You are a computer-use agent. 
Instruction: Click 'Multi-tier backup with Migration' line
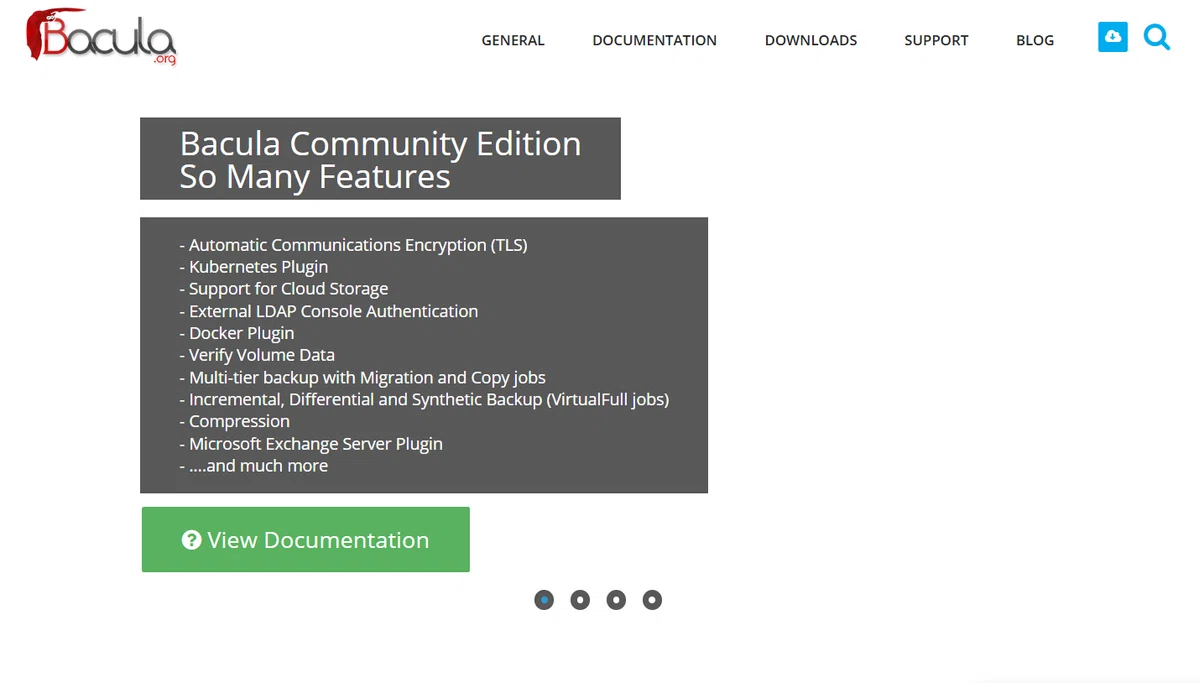363,378
